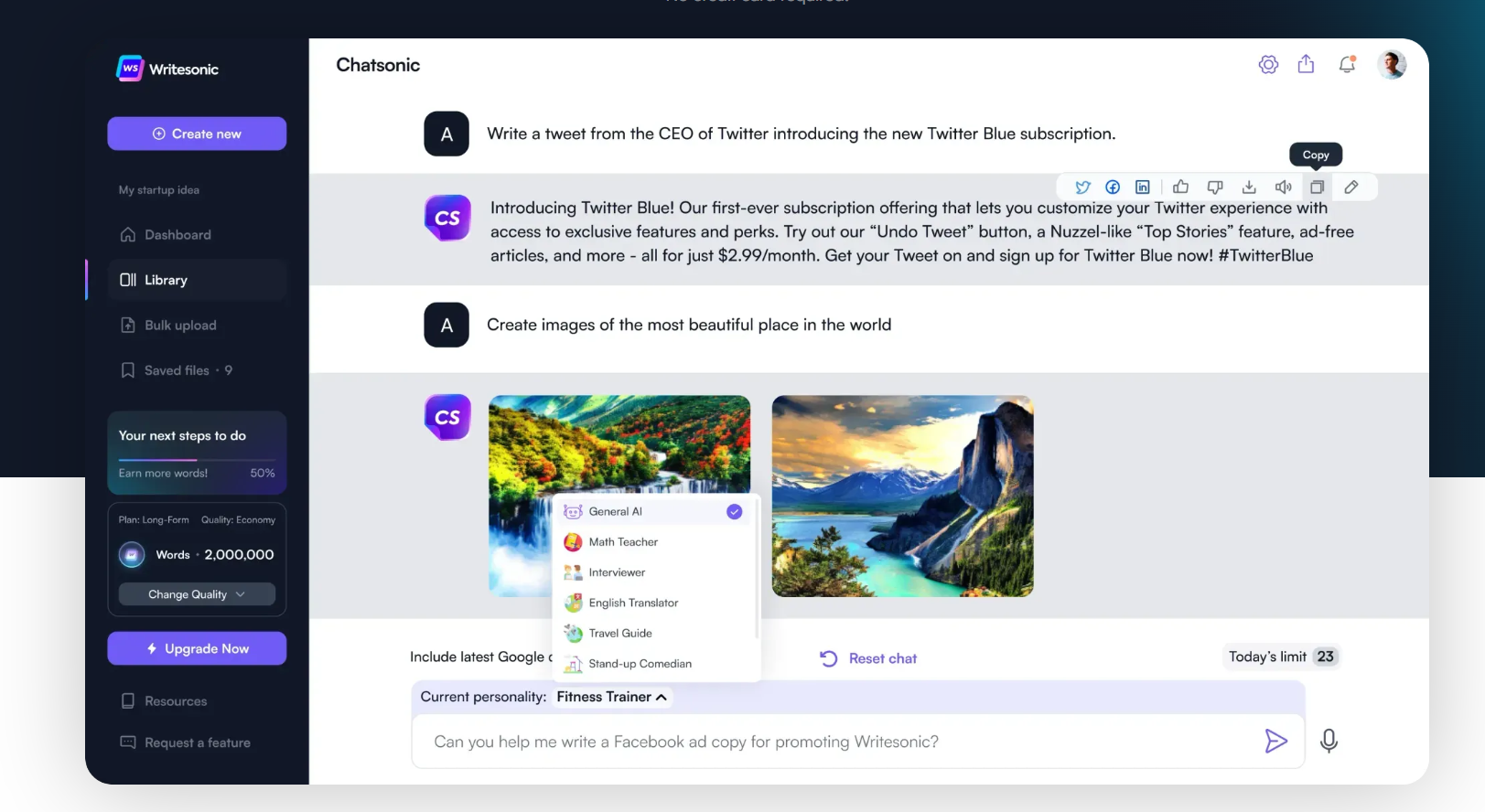Click the Dashboard home icon
Screen dimensions: 1485x812
[128, 235]
